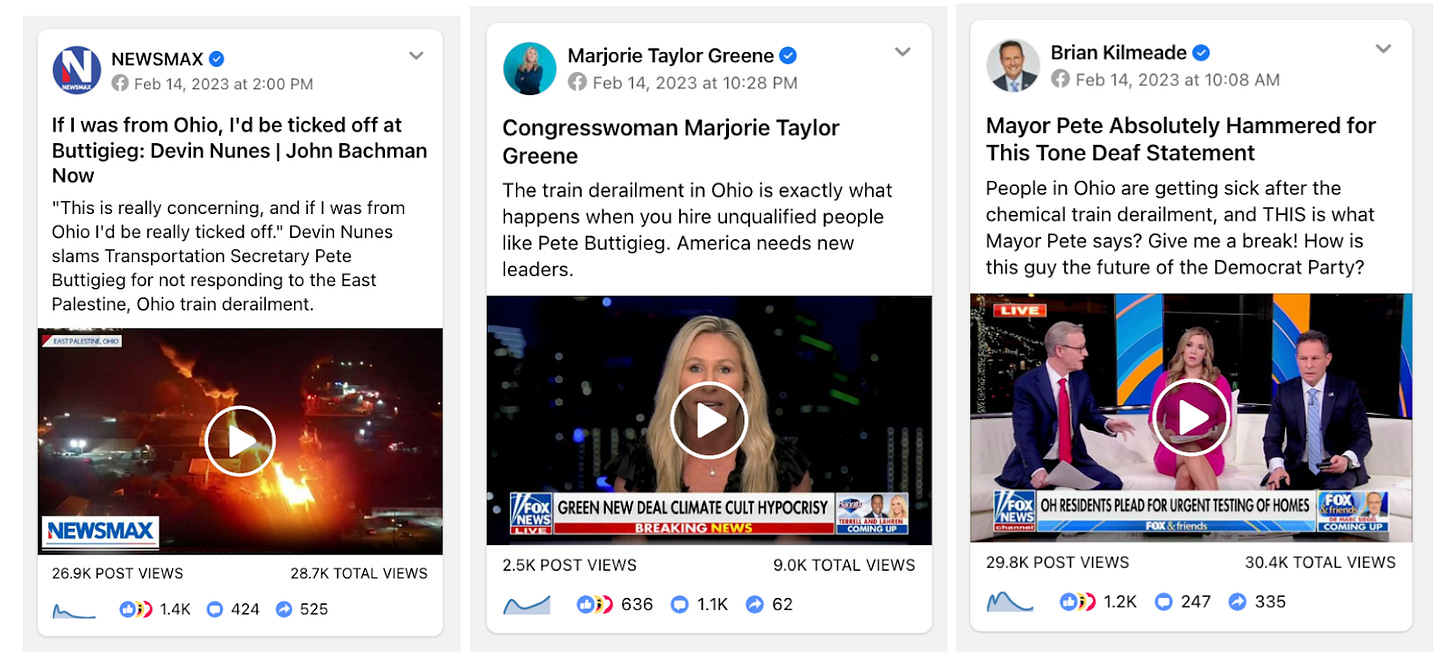Click the comments icon showing 424
Image resolution: width=1456 pixels, height=670 pixels.
tap(214, 609)
